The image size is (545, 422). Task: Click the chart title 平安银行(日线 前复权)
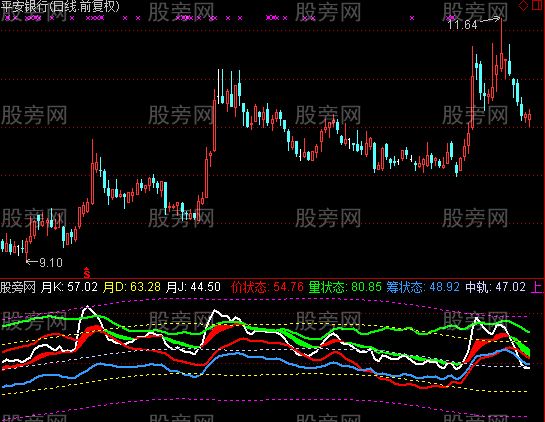coord(59,6)
